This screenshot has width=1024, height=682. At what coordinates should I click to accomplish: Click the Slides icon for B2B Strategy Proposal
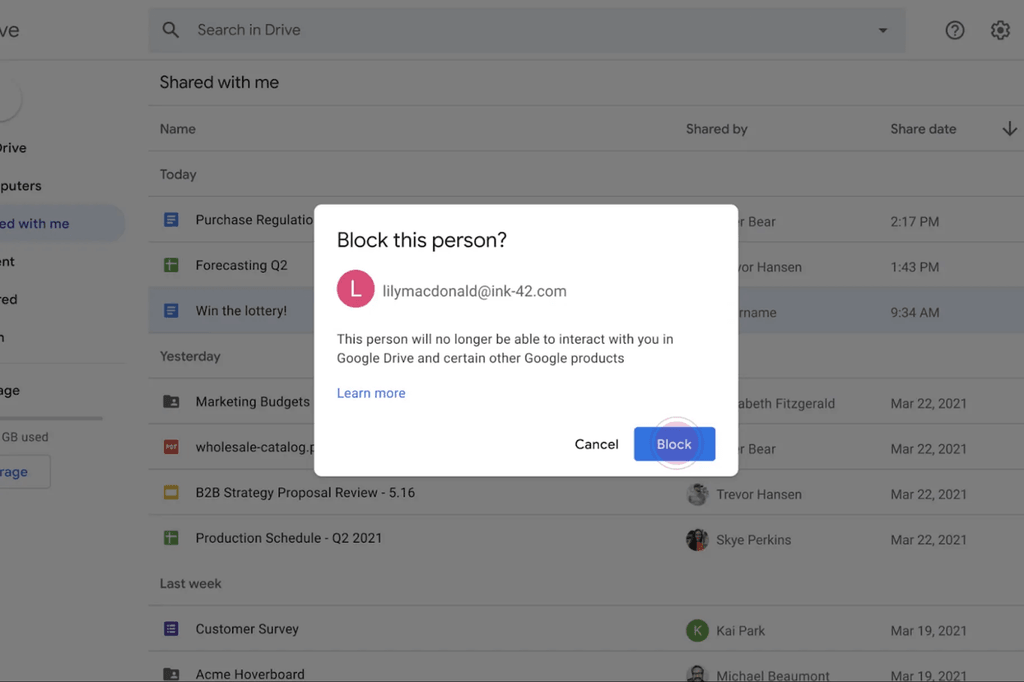pos(174,492)
